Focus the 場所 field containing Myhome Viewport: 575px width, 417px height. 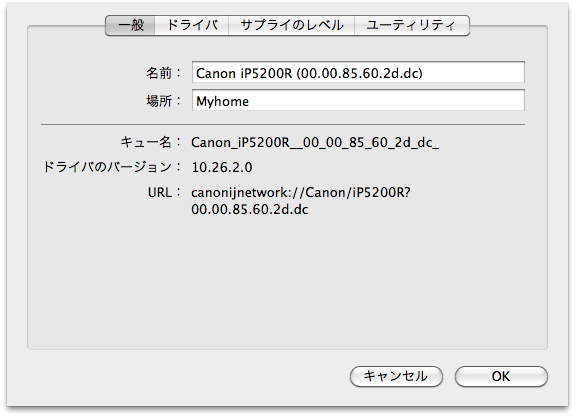pos(358,100)
